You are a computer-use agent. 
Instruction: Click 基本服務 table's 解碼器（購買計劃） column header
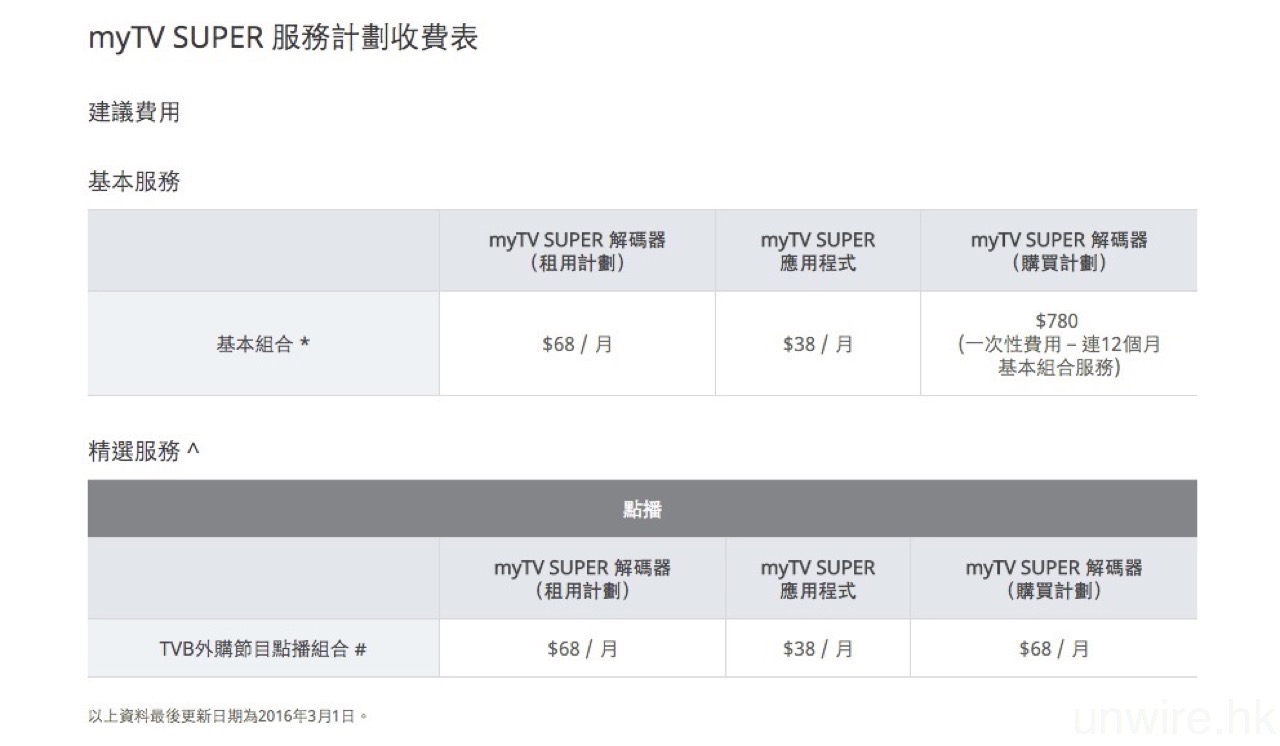[x=1058, y=252]
